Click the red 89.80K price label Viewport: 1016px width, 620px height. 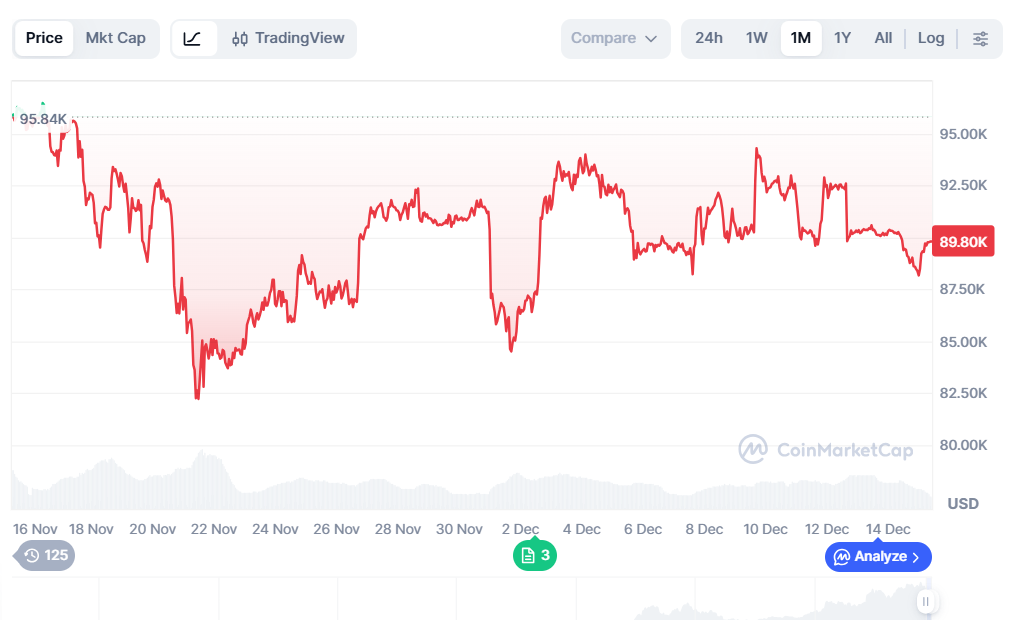(x=962, y=241)
